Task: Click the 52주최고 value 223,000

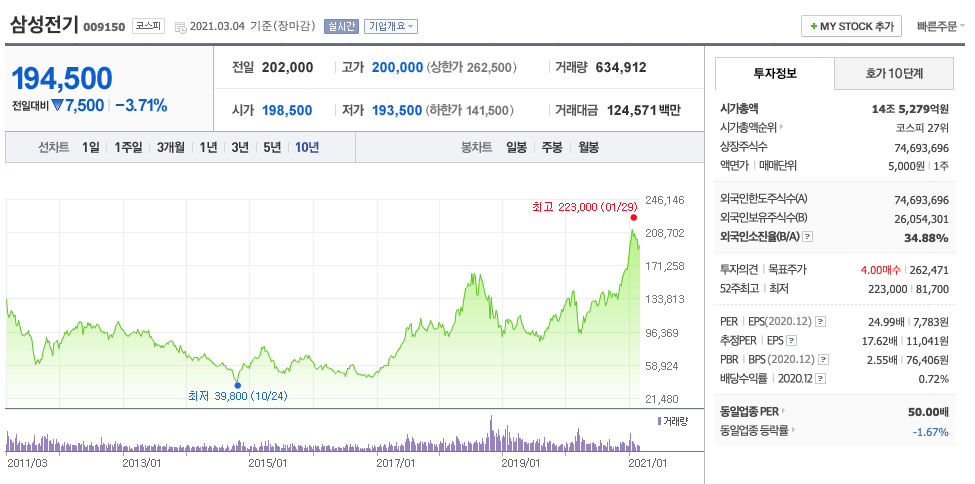Action: 887,289
